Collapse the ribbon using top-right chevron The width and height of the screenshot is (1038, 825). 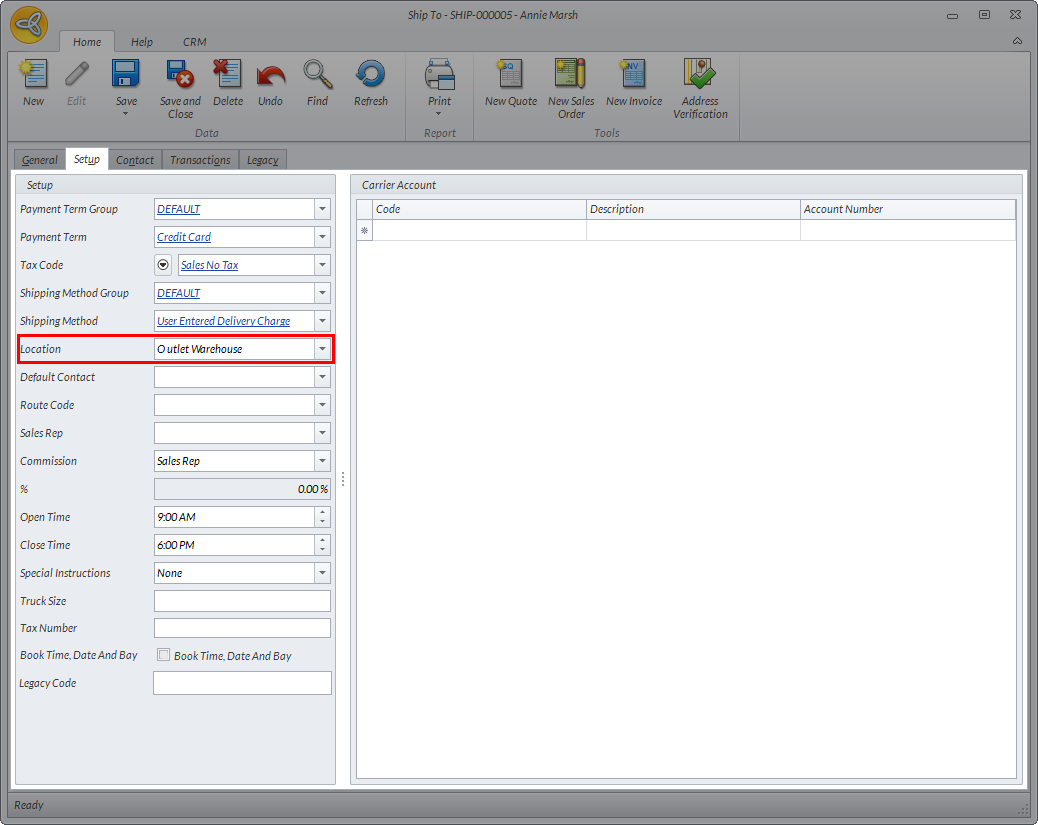(1017, 41)
